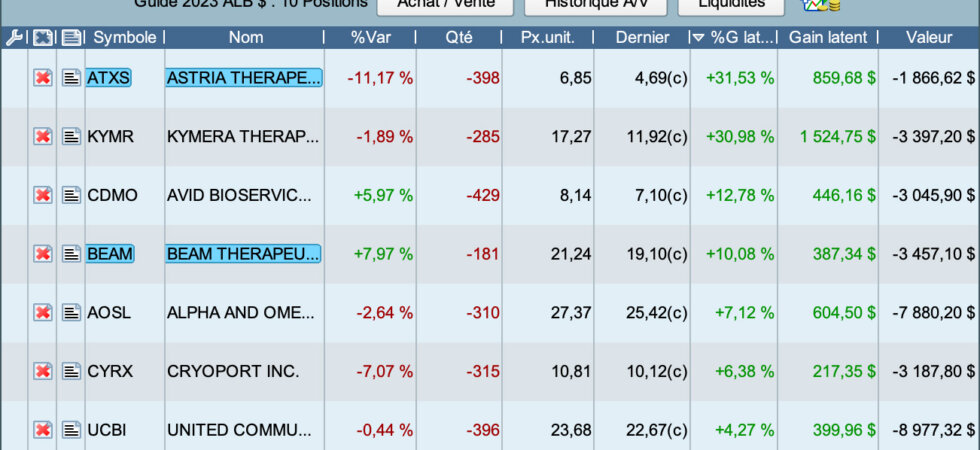
Task: Open the ATXS row note icon
Action: pos(71,78)
